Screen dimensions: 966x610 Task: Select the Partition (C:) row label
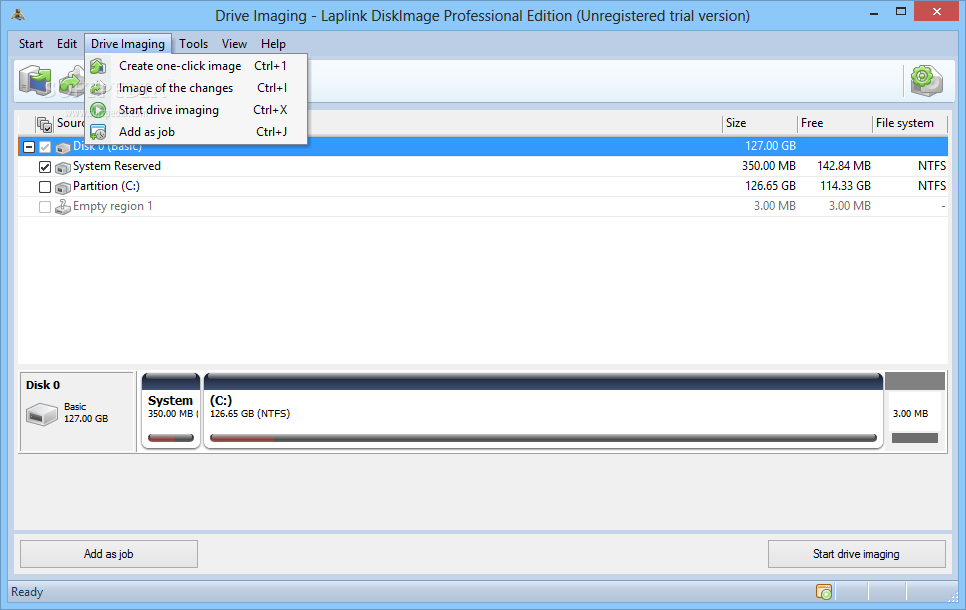[106, 186]
